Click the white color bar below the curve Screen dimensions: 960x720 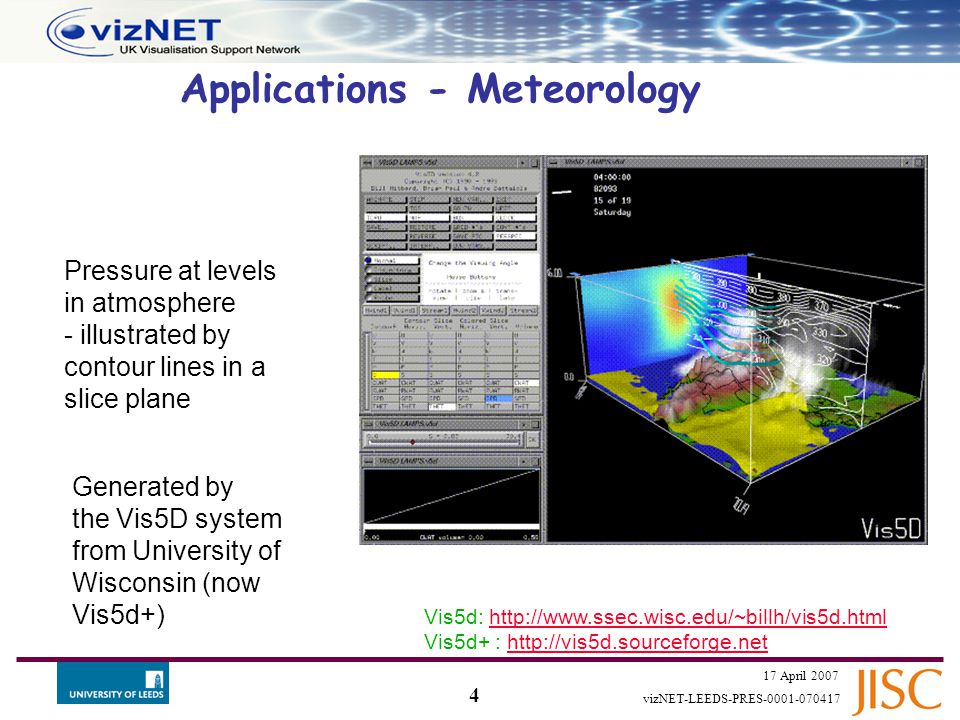pyautogui.click(x=451, y=527)
